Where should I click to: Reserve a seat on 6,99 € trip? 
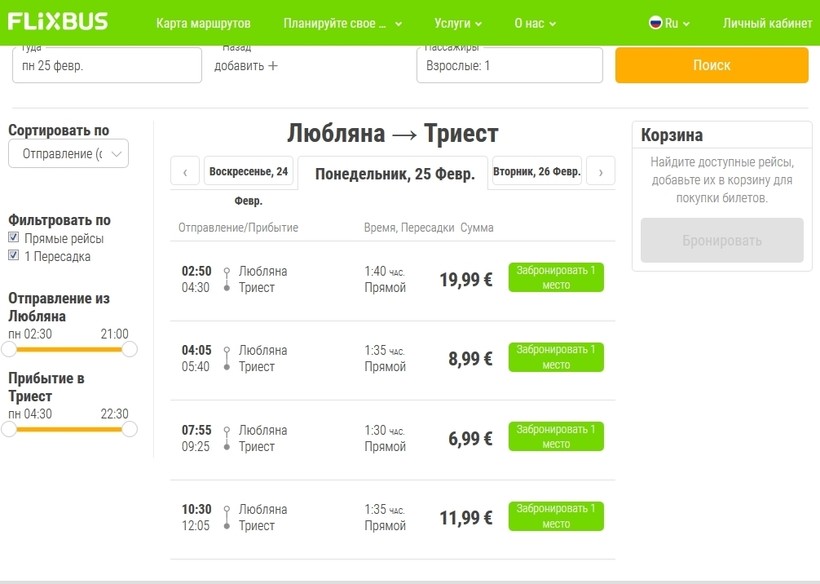(556, 437)
